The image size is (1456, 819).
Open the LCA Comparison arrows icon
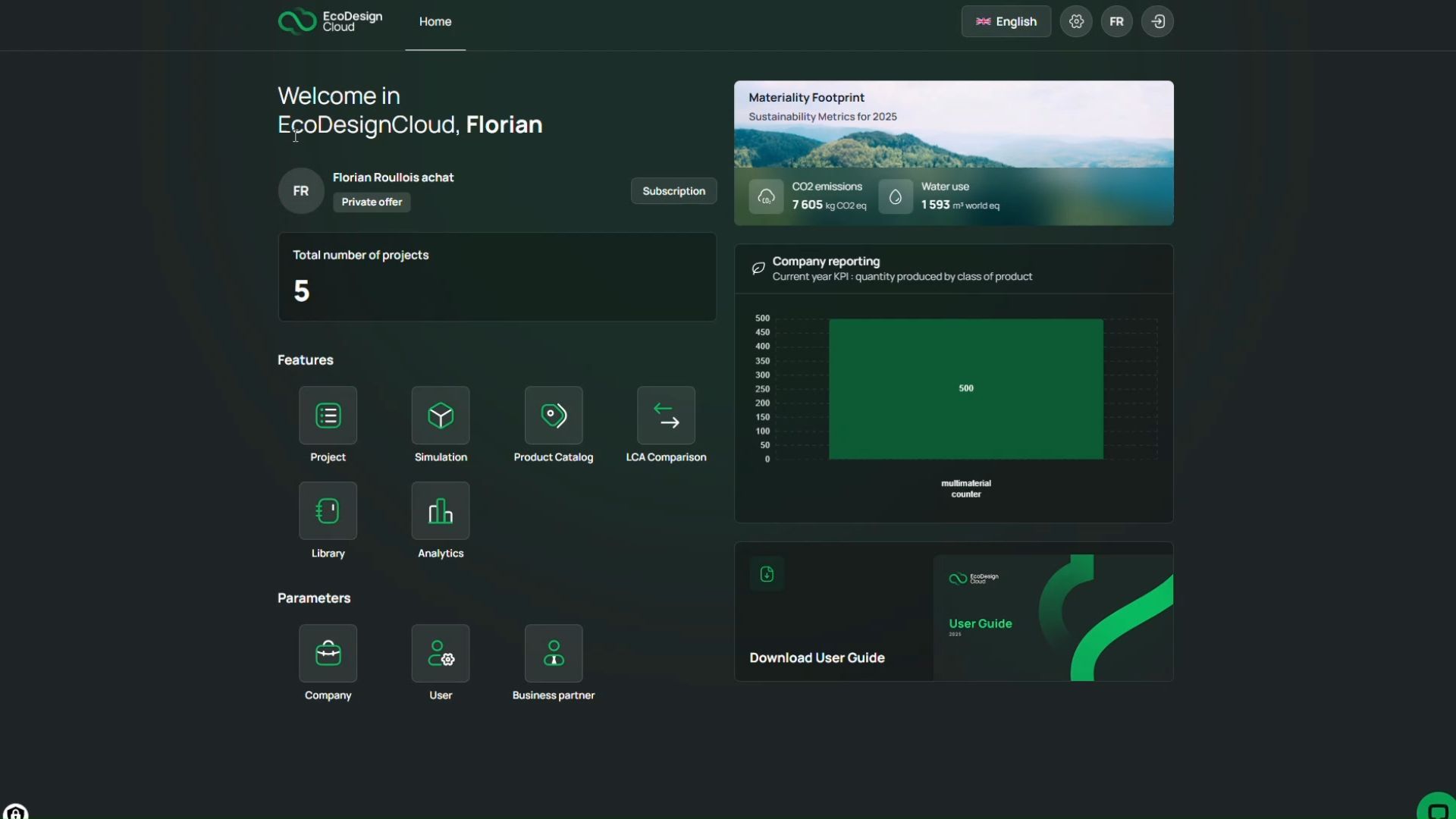[x=666, y=416]
